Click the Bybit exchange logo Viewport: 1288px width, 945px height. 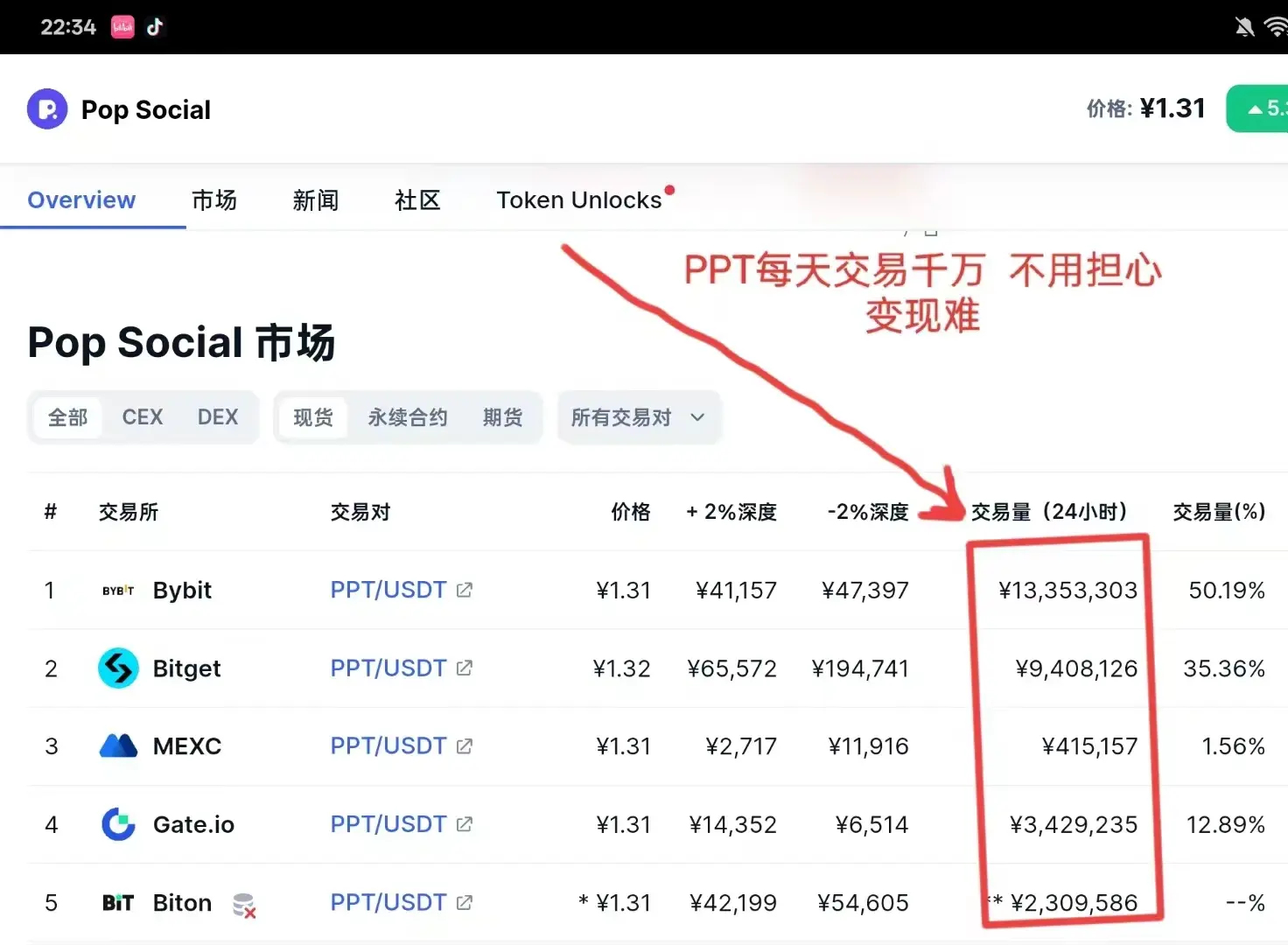118,591
